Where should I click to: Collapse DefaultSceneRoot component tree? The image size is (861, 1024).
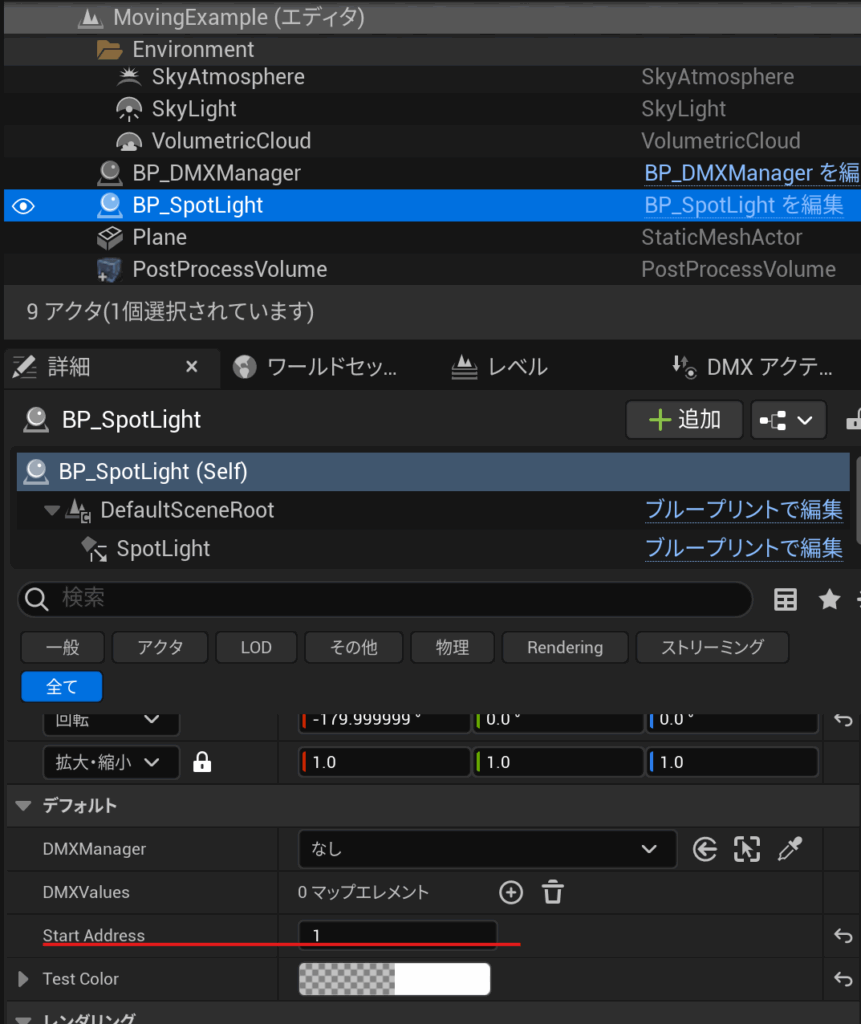(x=52, y=510)
